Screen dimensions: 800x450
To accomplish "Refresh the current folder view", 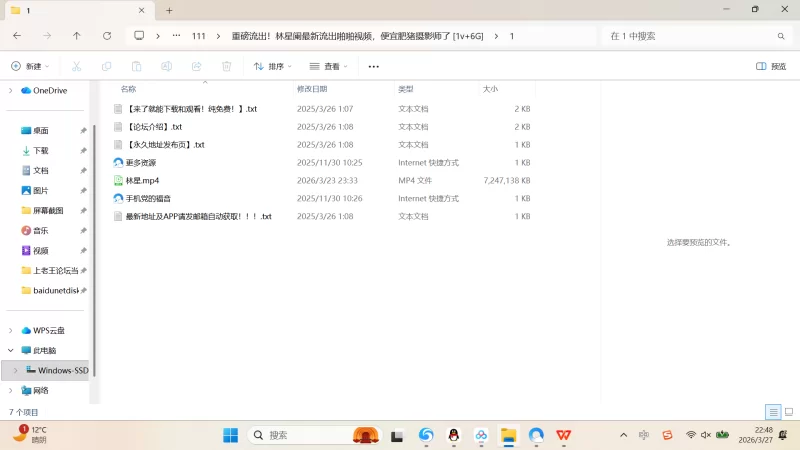I will point(107,35).
